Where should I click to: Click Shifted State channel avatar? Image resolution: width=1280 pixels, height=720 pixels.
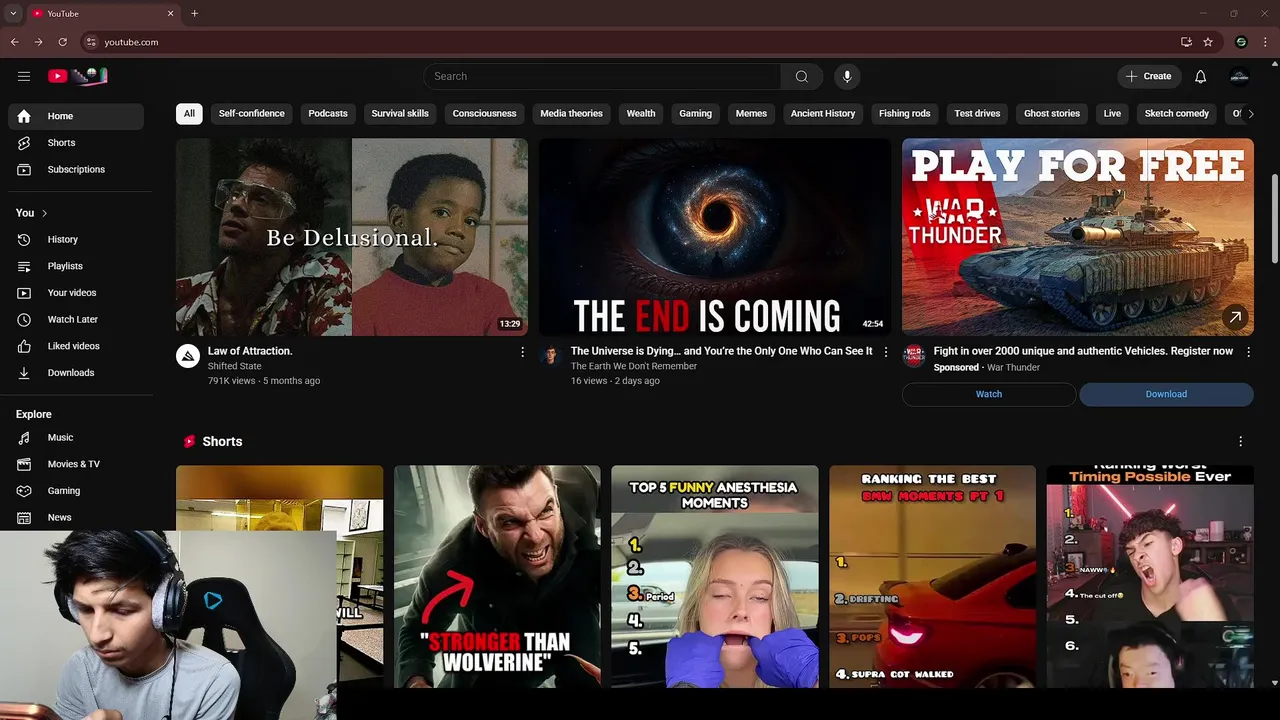[x=188, y=356]
